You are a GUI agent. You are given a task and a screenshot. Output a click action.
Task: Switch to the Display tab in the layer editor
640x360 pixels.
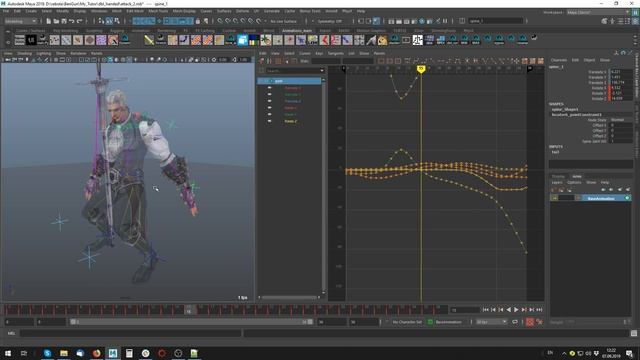tap(558, 176)
